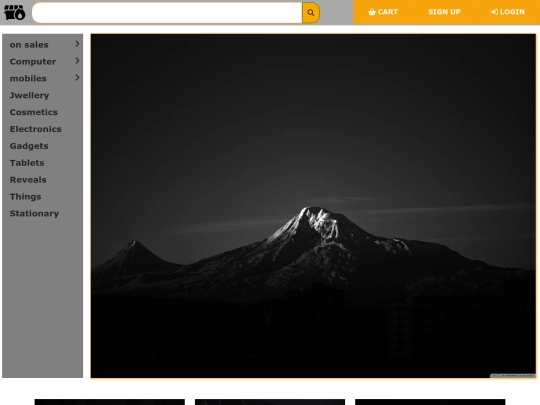540x405 pixels.
Task: Select the Reveals category
Action: pos(28,180)
